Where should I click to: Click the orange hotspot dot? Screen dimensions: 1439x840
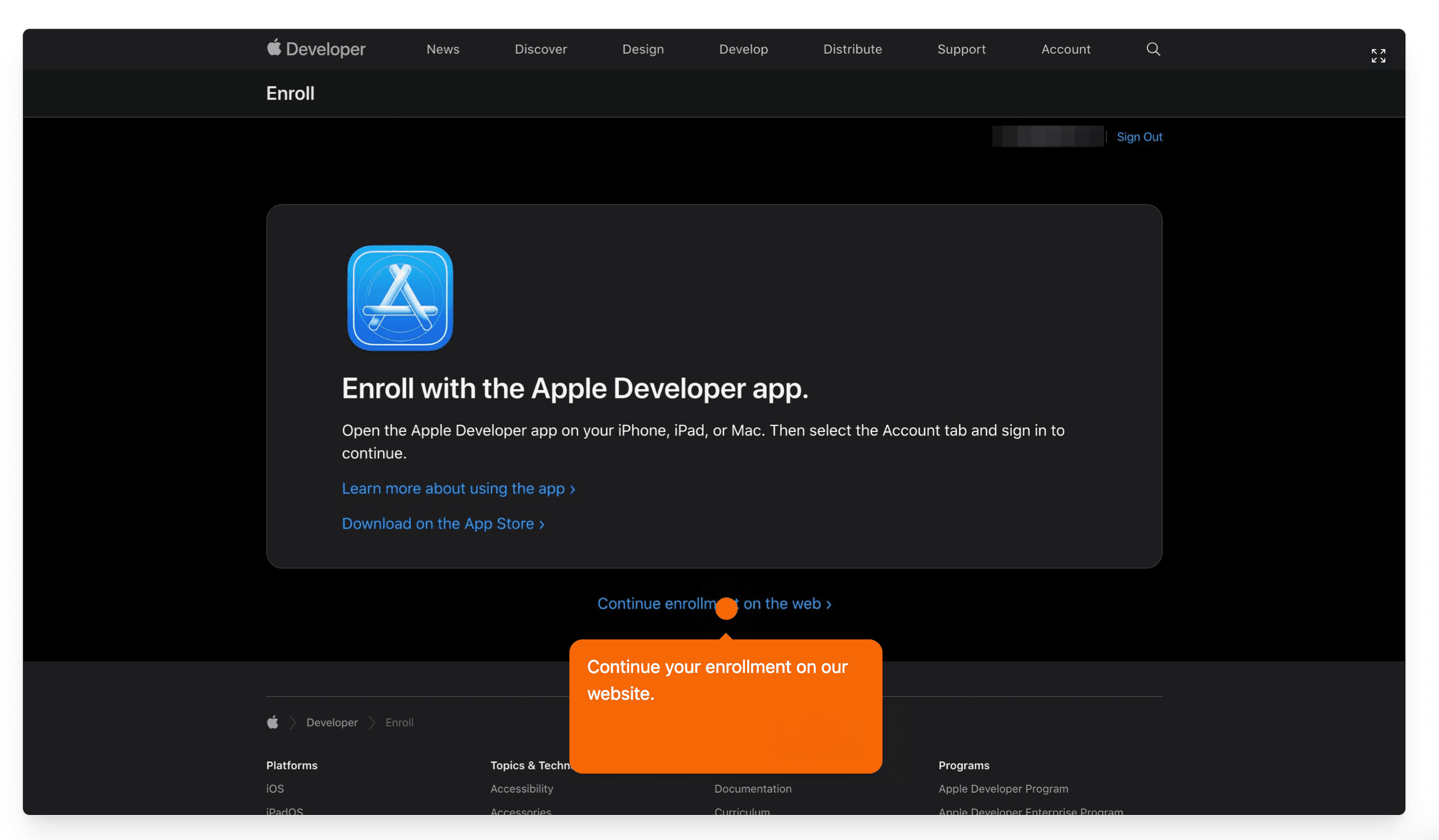[726, 609]
